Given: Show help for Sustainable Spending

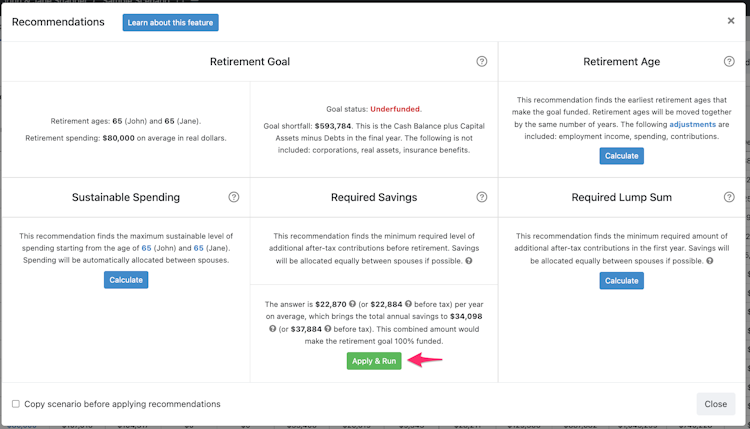Looking at the screenshot, I should [x=234, y=198].
